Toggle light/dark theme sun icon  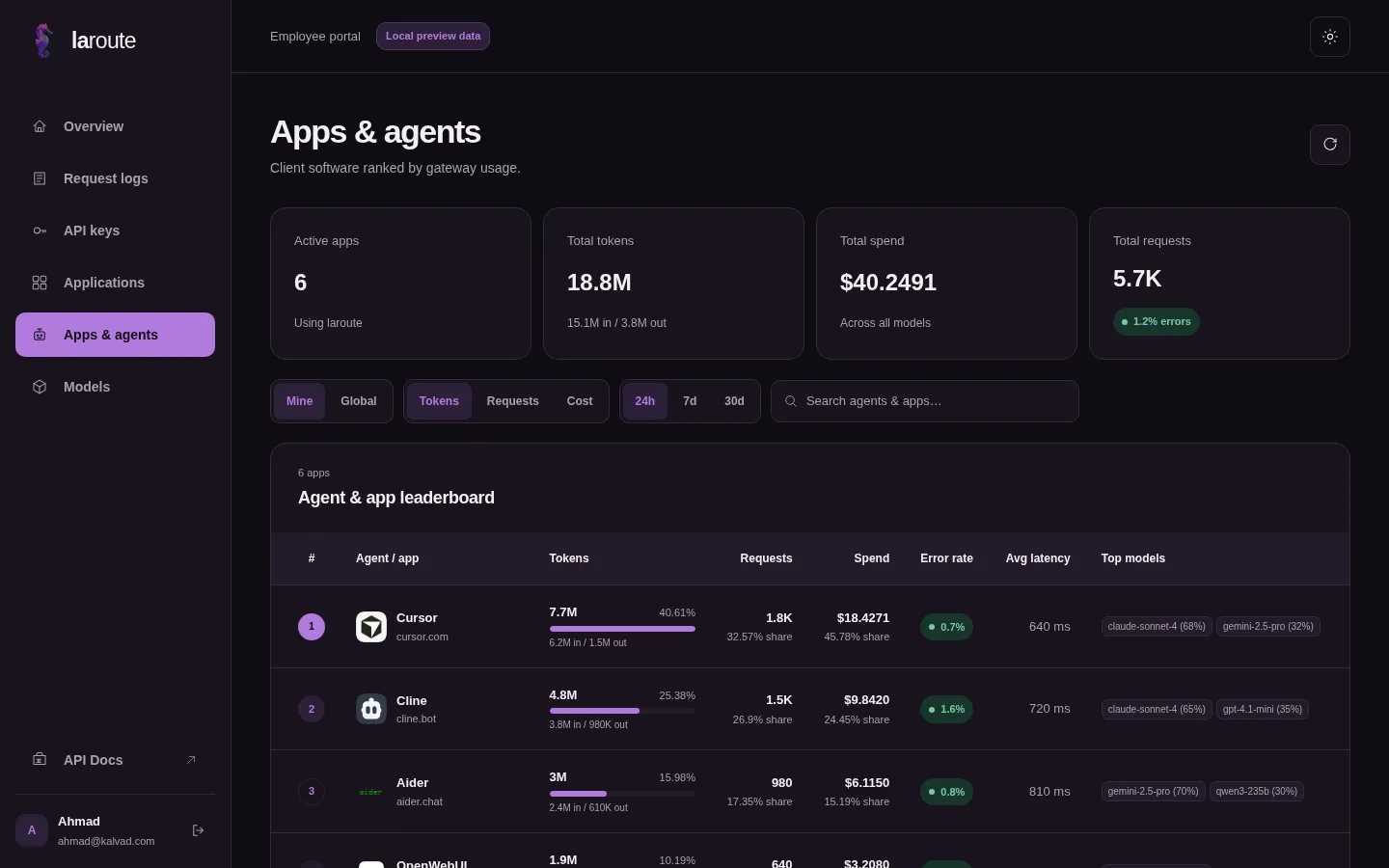coord(1330,37)
